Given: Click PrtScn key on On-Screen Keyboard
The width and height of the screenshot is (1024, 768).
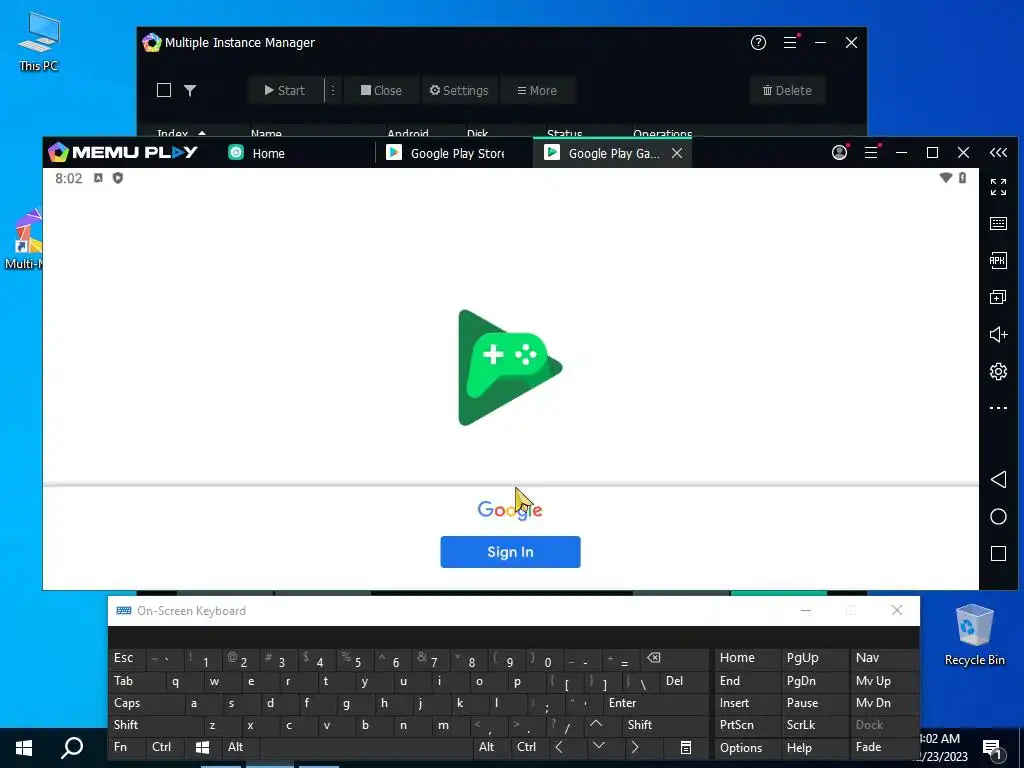Looking at the screenshot, I should 746,725.
